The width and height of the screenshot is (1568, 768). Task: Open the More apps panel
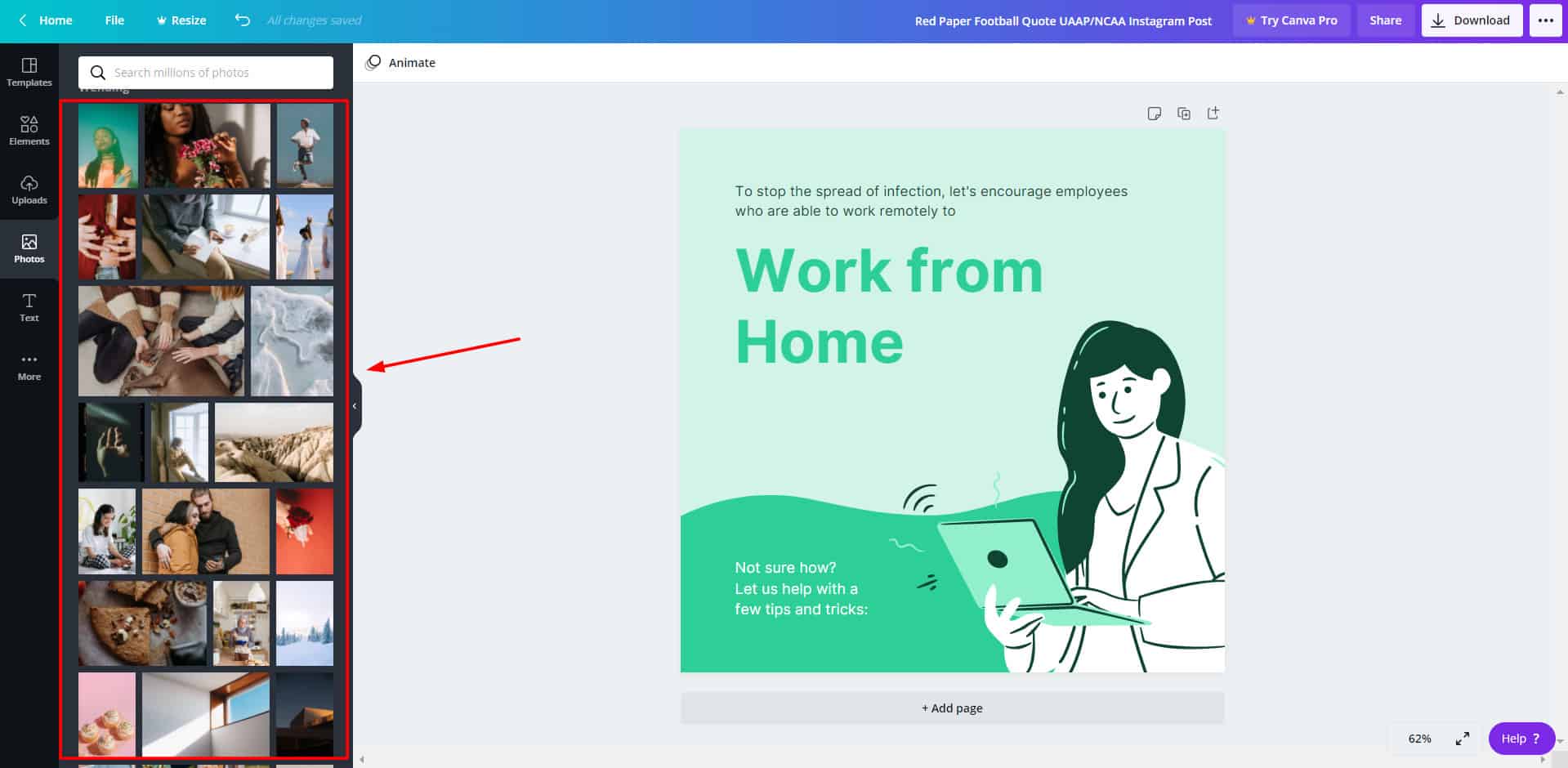29,366
